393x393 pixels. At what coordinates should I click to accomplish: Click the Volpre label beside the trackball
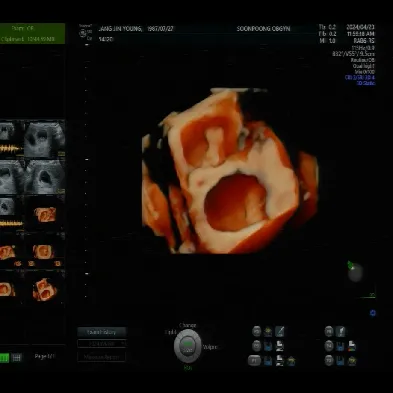click(x=210, y=347)
